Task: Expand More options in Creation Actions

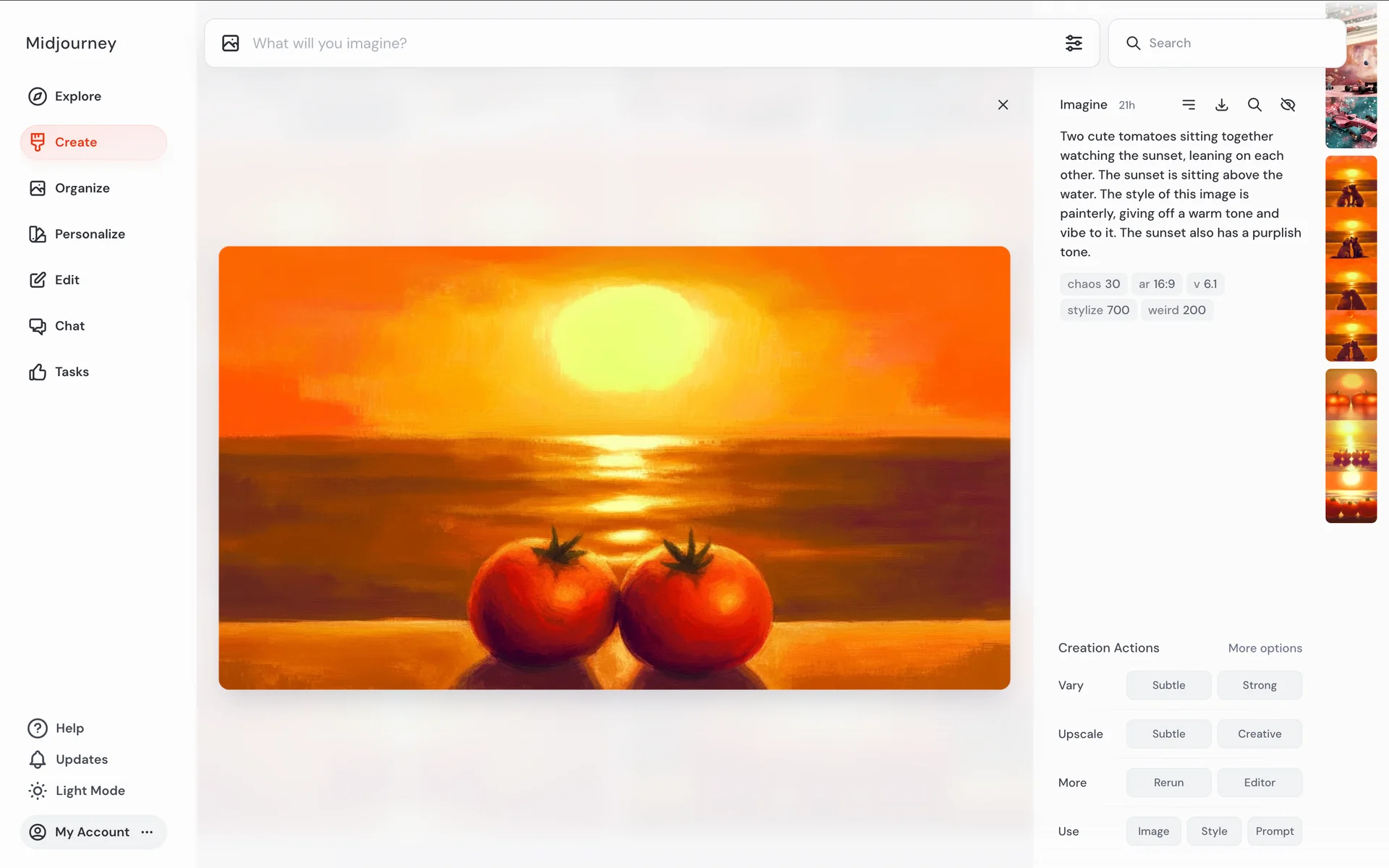Action: pyautogui.click(x=1265, y=648)
